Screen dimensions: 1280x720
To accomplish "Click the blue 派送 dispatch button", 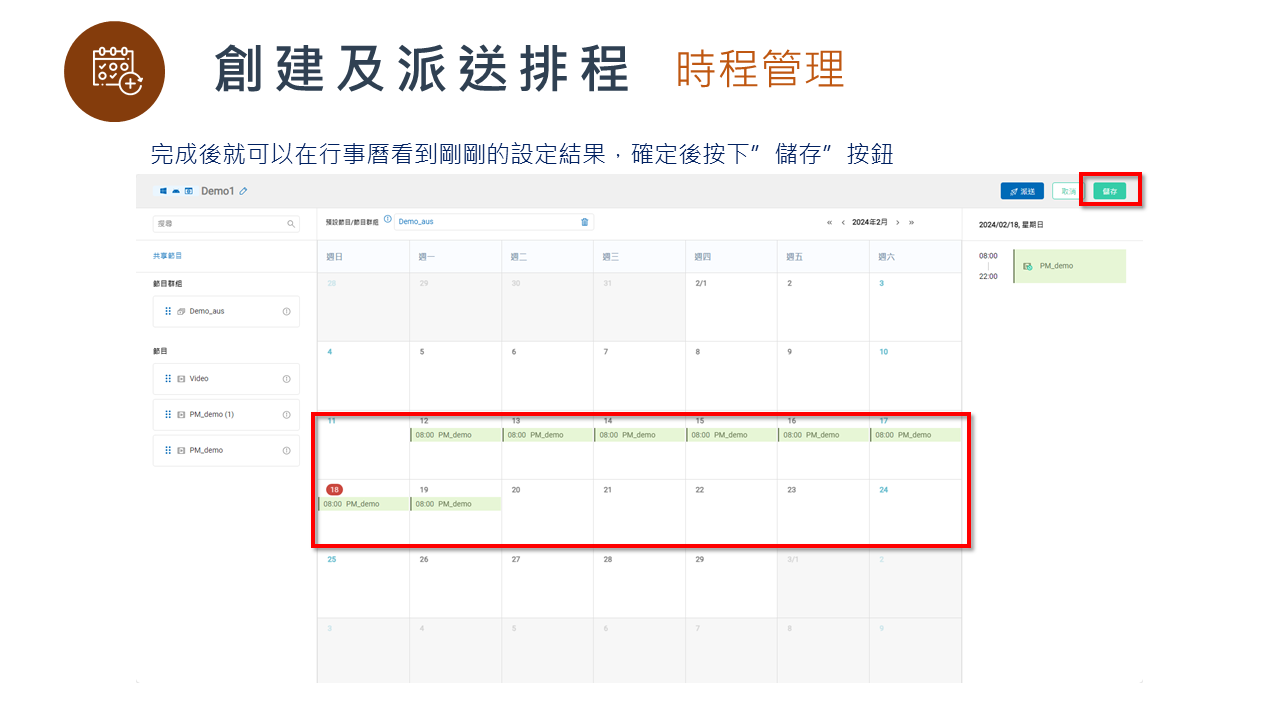I will click(x=1022, y=190).
